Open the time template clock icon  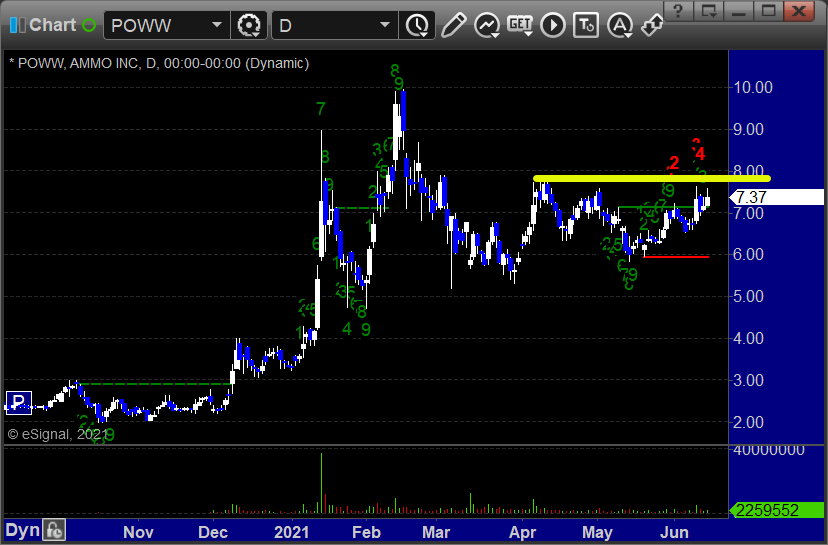coord(418,25)
